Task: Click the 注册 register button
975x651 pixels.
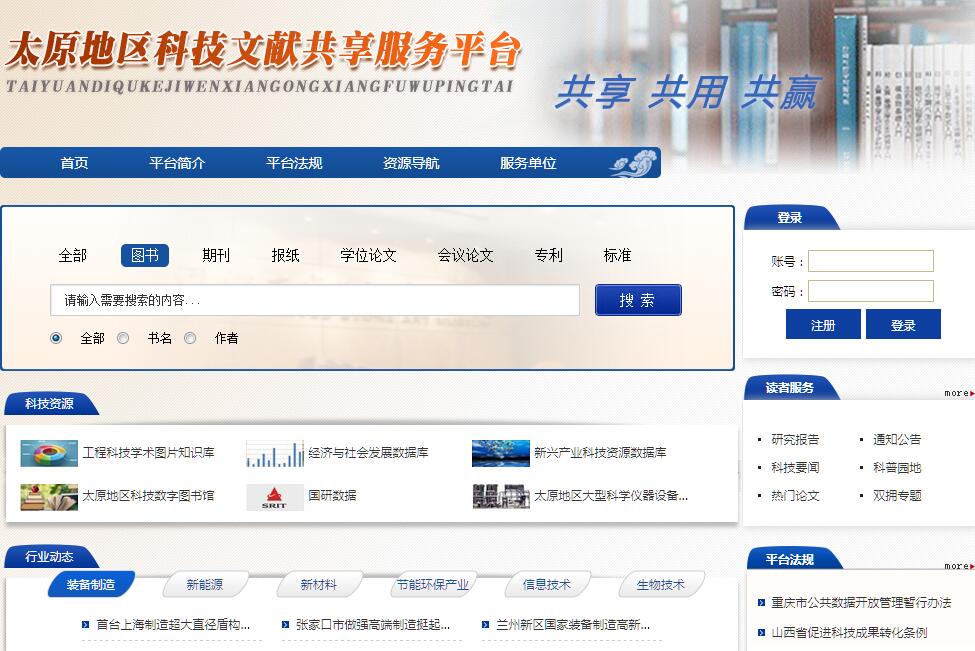Action: pyautogui.click(x=823, y=325)
